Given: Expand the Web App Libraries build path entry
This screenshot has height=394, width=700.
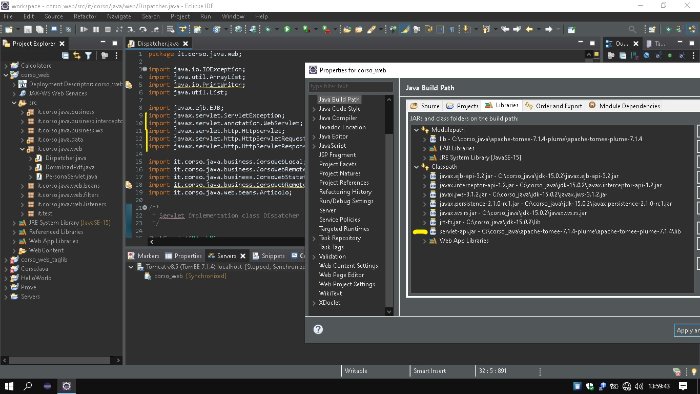Looking at the screenshot, I should 425,241.
